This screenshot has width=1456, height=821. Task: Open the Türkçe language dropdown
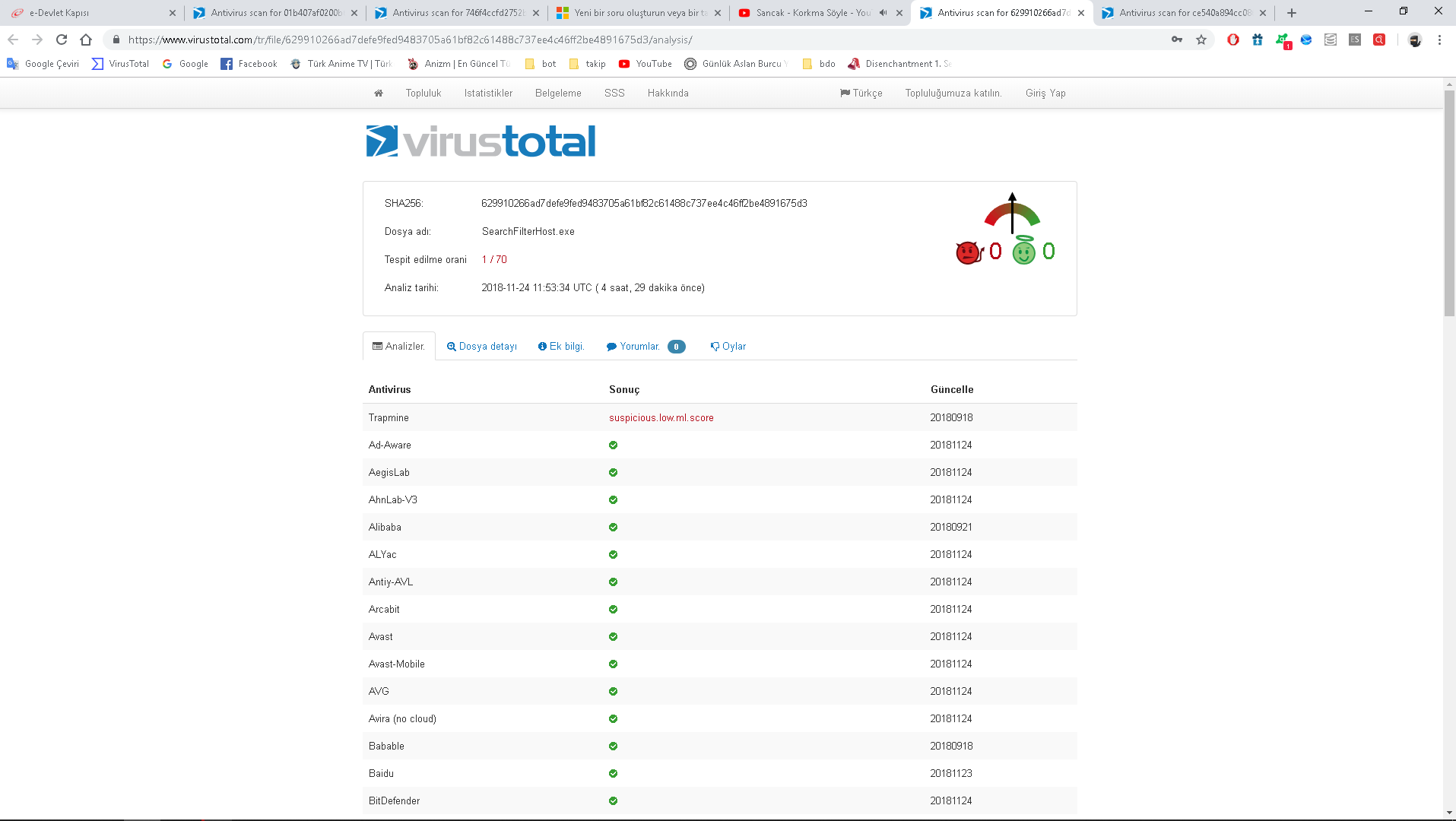coord(861,93)
